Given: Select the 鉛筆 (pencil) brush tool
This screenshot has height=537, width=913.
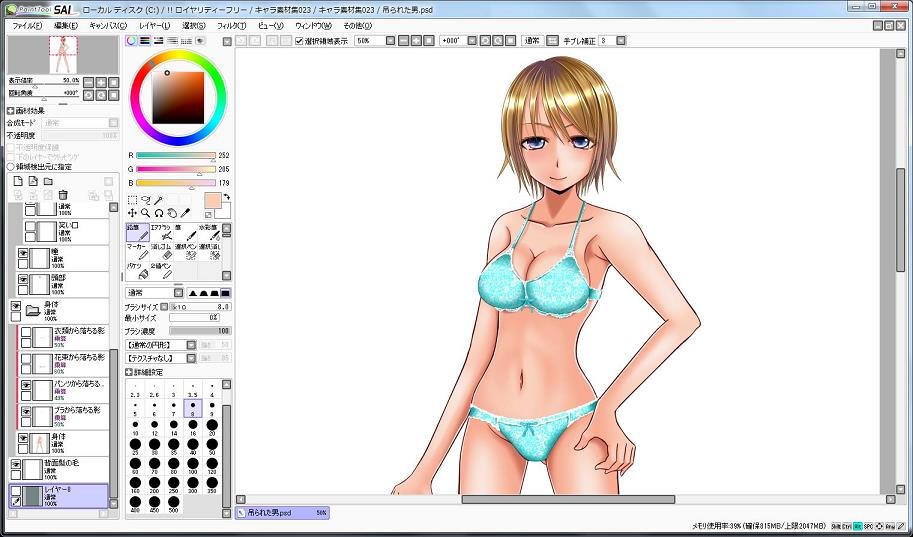Looking at the screenshot, I should coord(136,233).
